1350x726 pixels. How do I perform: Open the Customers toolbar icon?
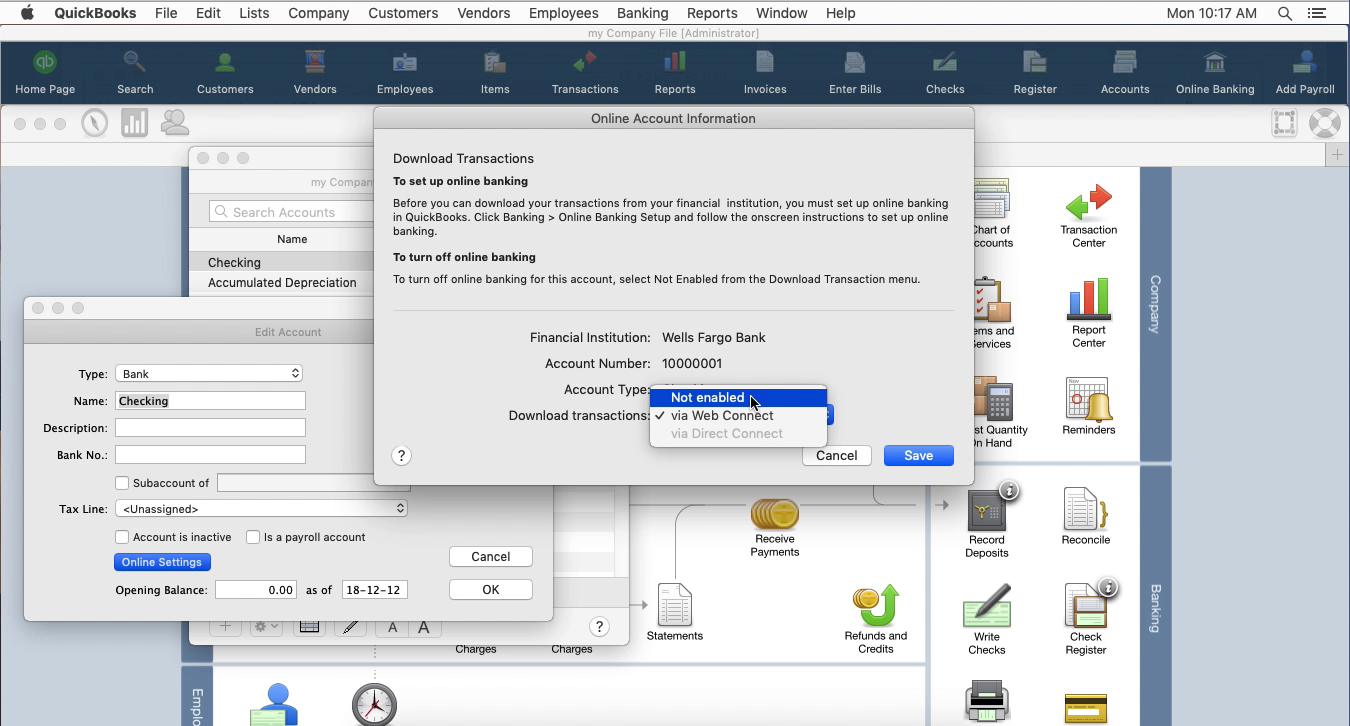point(225,72)
